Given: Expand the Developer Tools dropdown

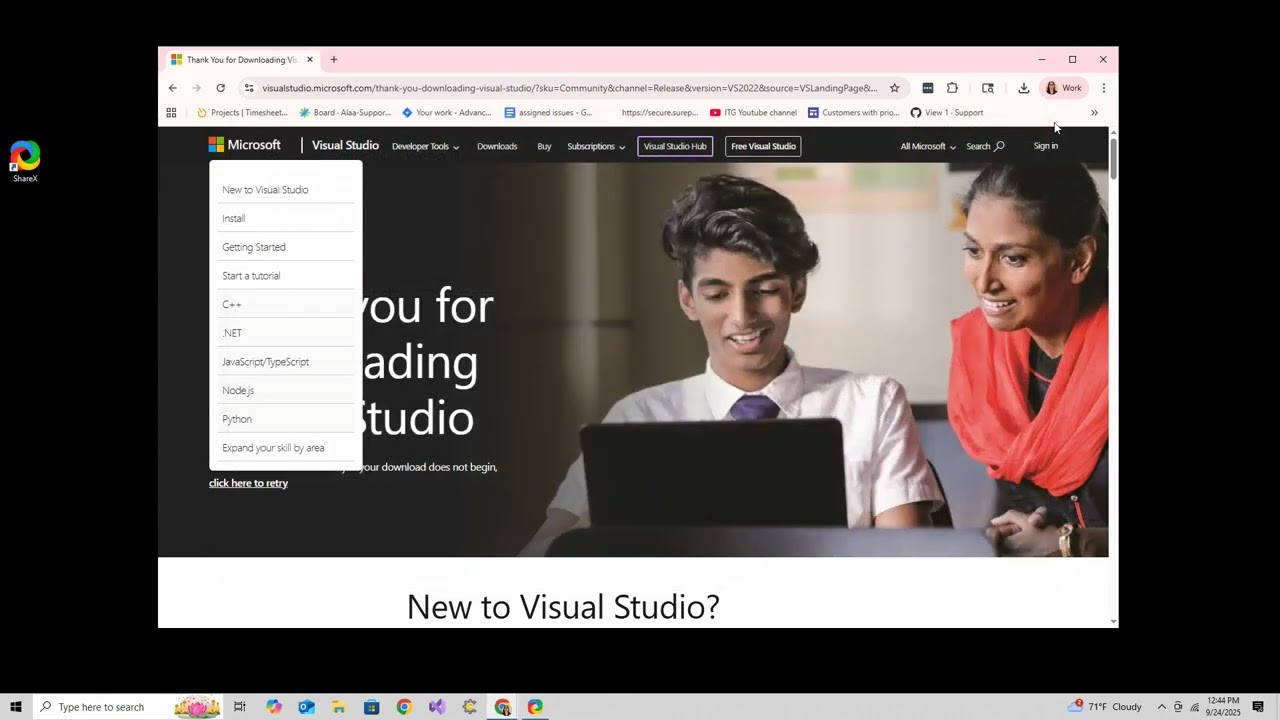Looking at the screenshot, I should [x=425, y=146].
